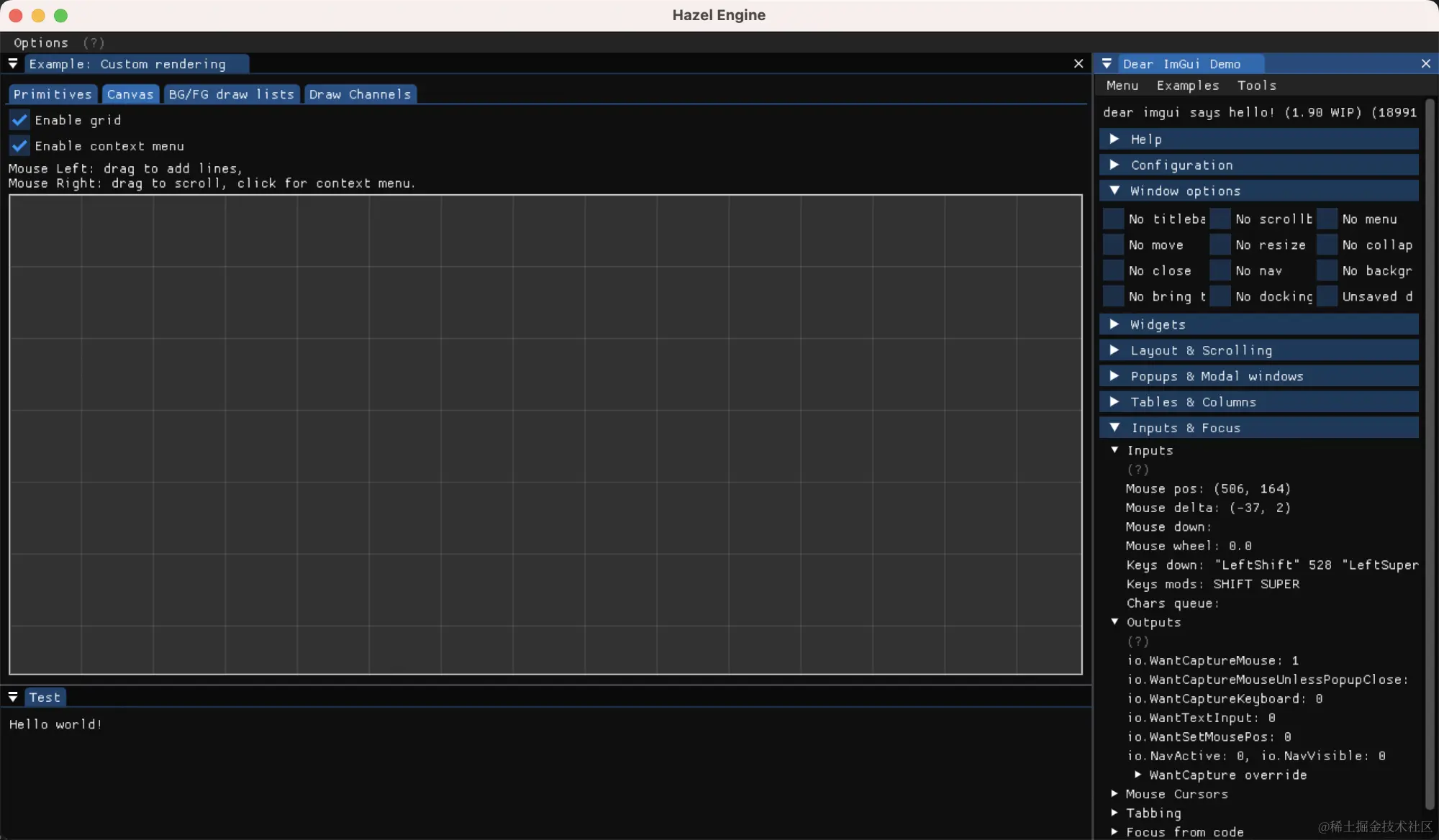Click the io.WantCaptureMouse: 1 line
Screen dimensions: 1439x840
(x=1213, y=660)
